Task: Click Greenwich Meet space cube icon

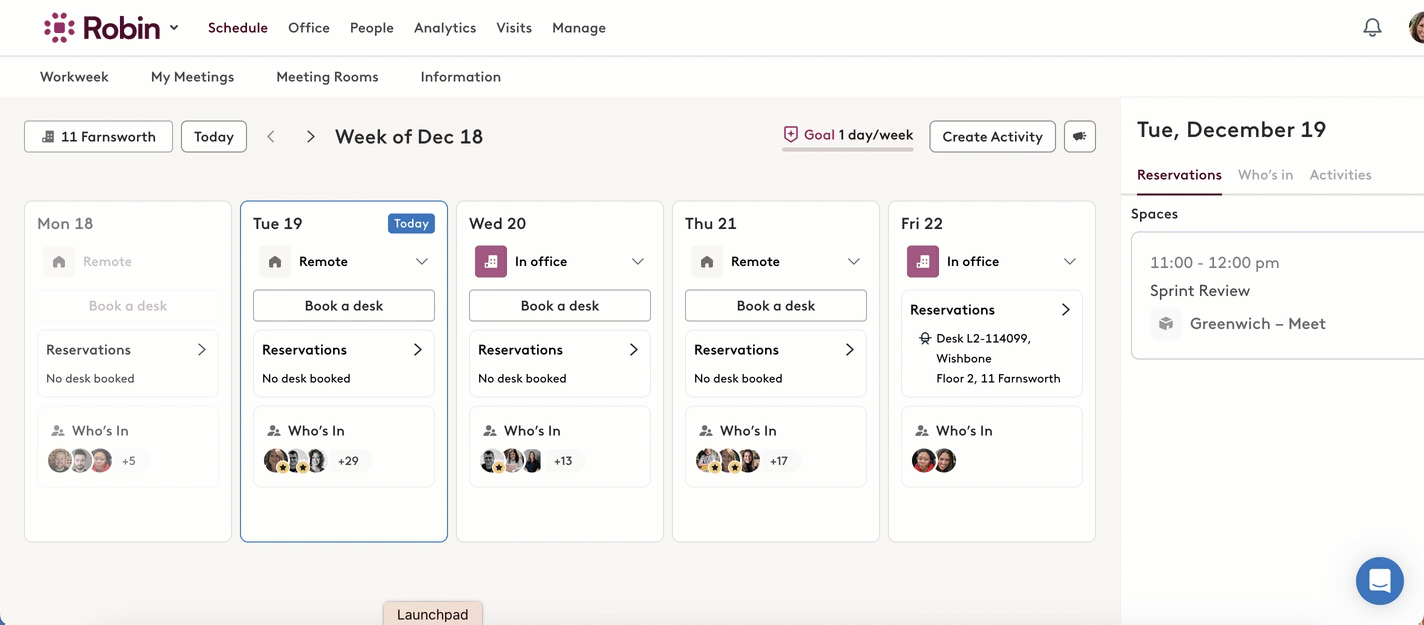Action: (x=1165, y=324)
